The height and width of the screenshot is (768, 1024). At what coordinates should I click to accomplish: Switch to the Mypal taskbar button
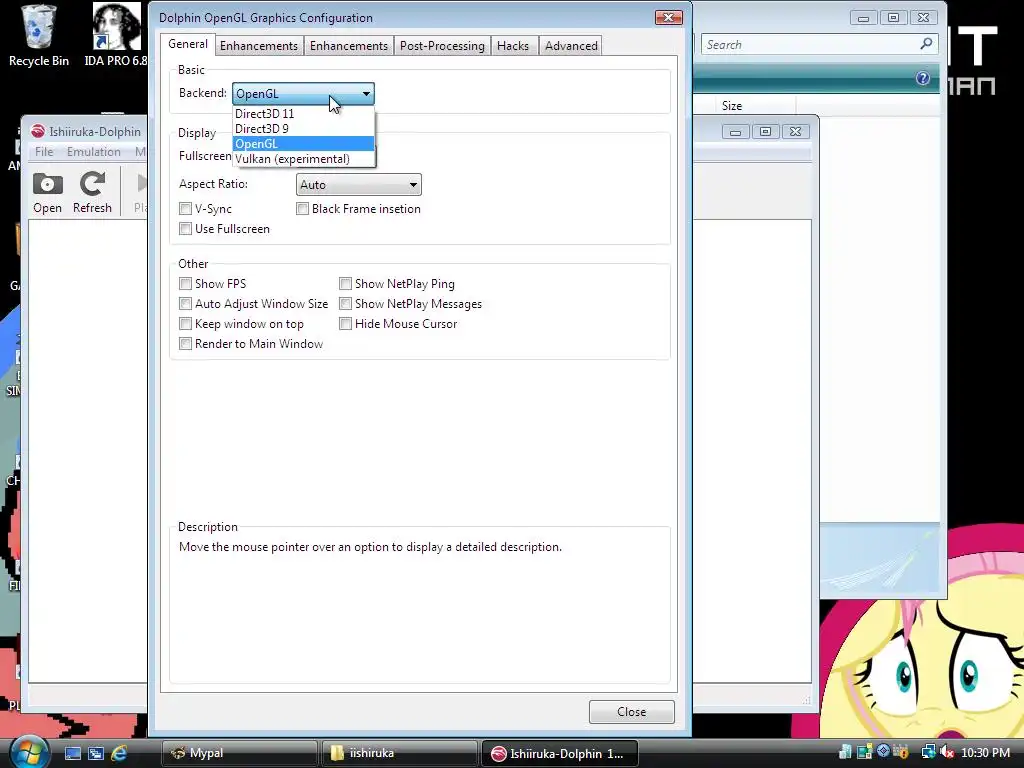point(239,753)
